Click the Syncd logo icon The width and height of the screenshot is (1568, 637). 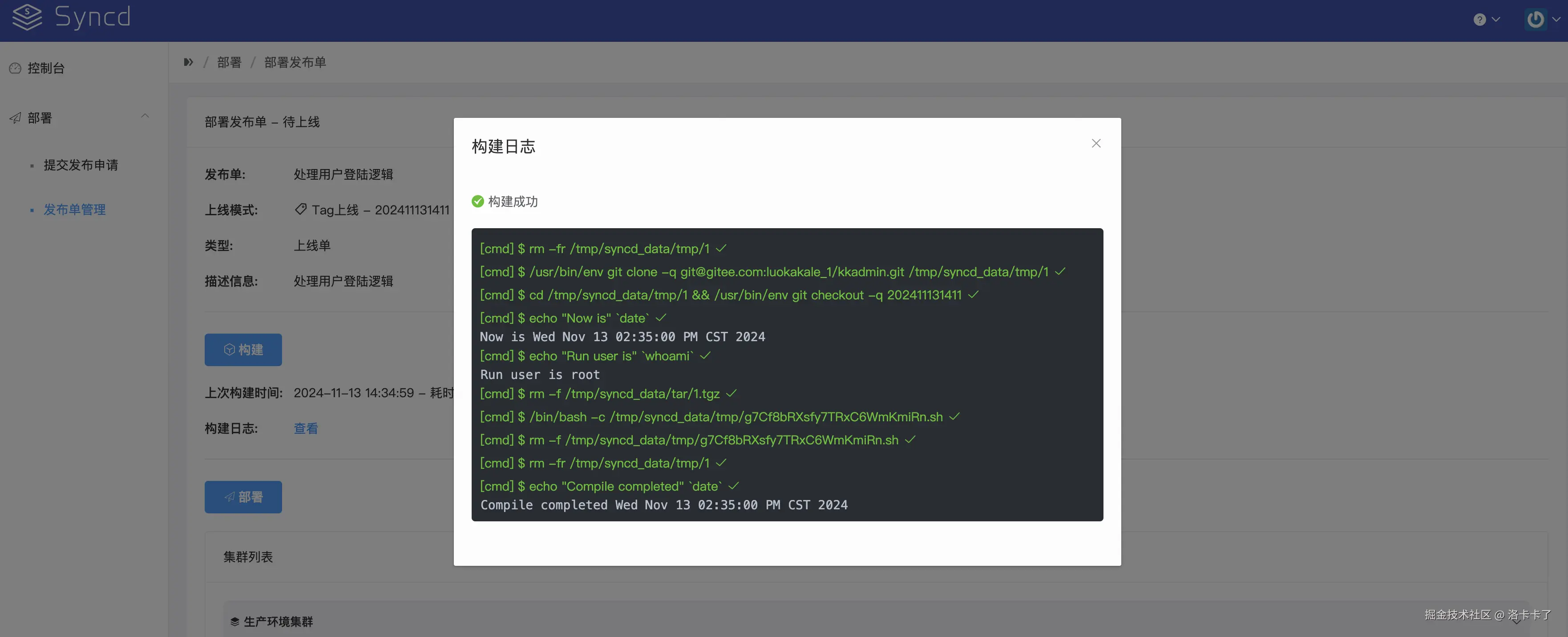pyautogui.click(x=28, y=16)
